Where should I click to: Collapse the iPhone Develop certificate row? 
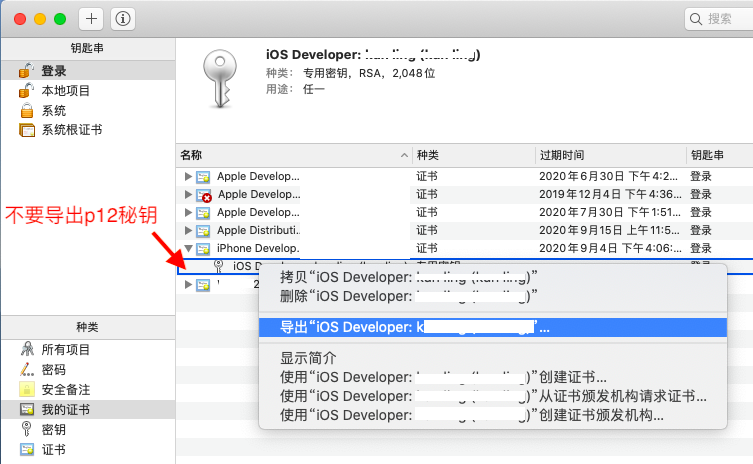coord(188,248)
